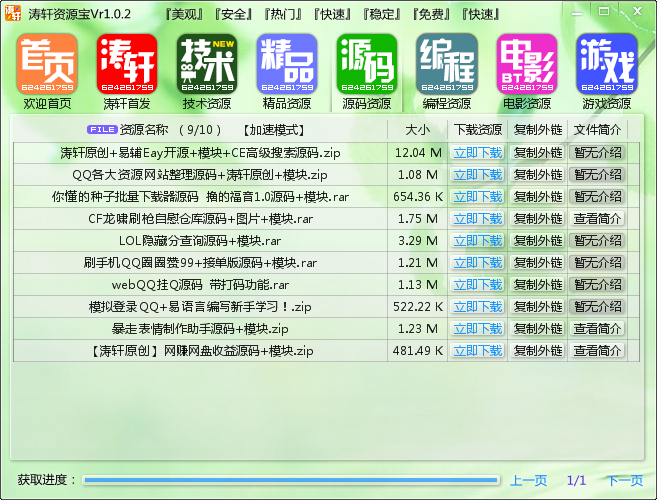657x500 pixels.
Task: Click the blue FILE badge in header
Action: pyautogui.click(x=102, y=130)
